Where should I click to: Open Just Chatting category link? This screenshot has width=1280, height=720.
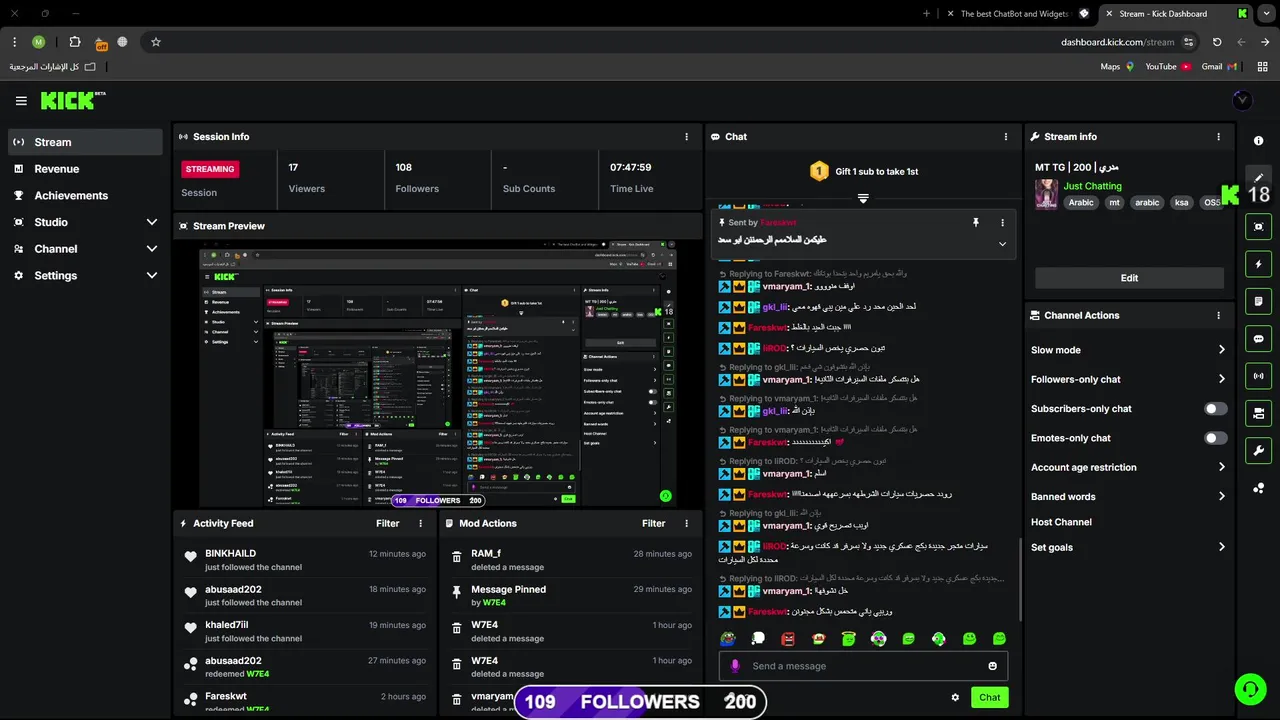coord(1092,186)
